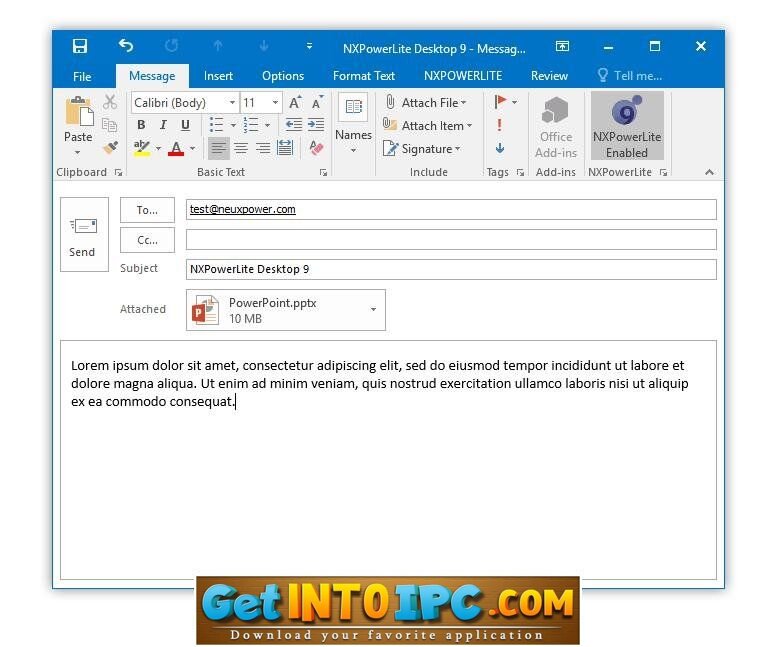Send the email message

click(x=84, y=235)
